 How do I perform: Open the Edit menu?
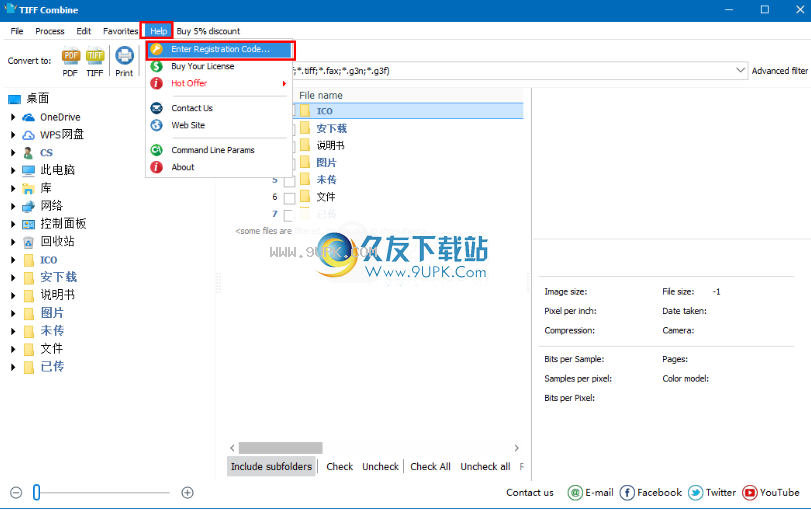[83, 31]
